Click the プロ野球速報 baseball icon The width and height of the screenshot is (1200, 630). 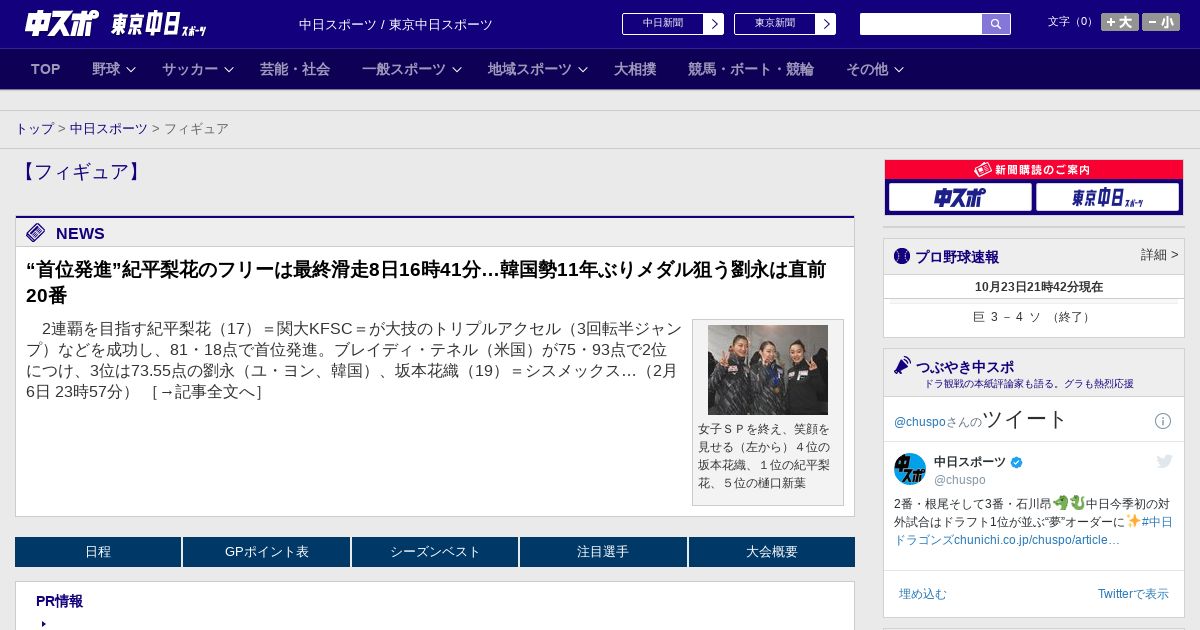pos(902,257)
